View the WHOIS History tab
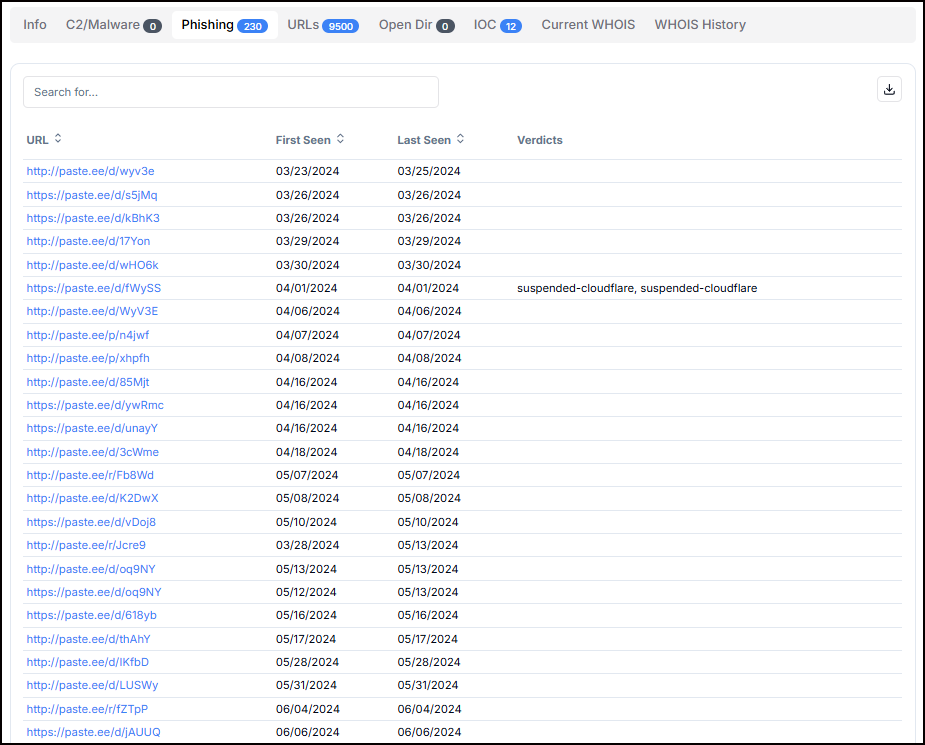Image resolution: width=925 pixels, height=745 pixels. [x=700, y=25]
